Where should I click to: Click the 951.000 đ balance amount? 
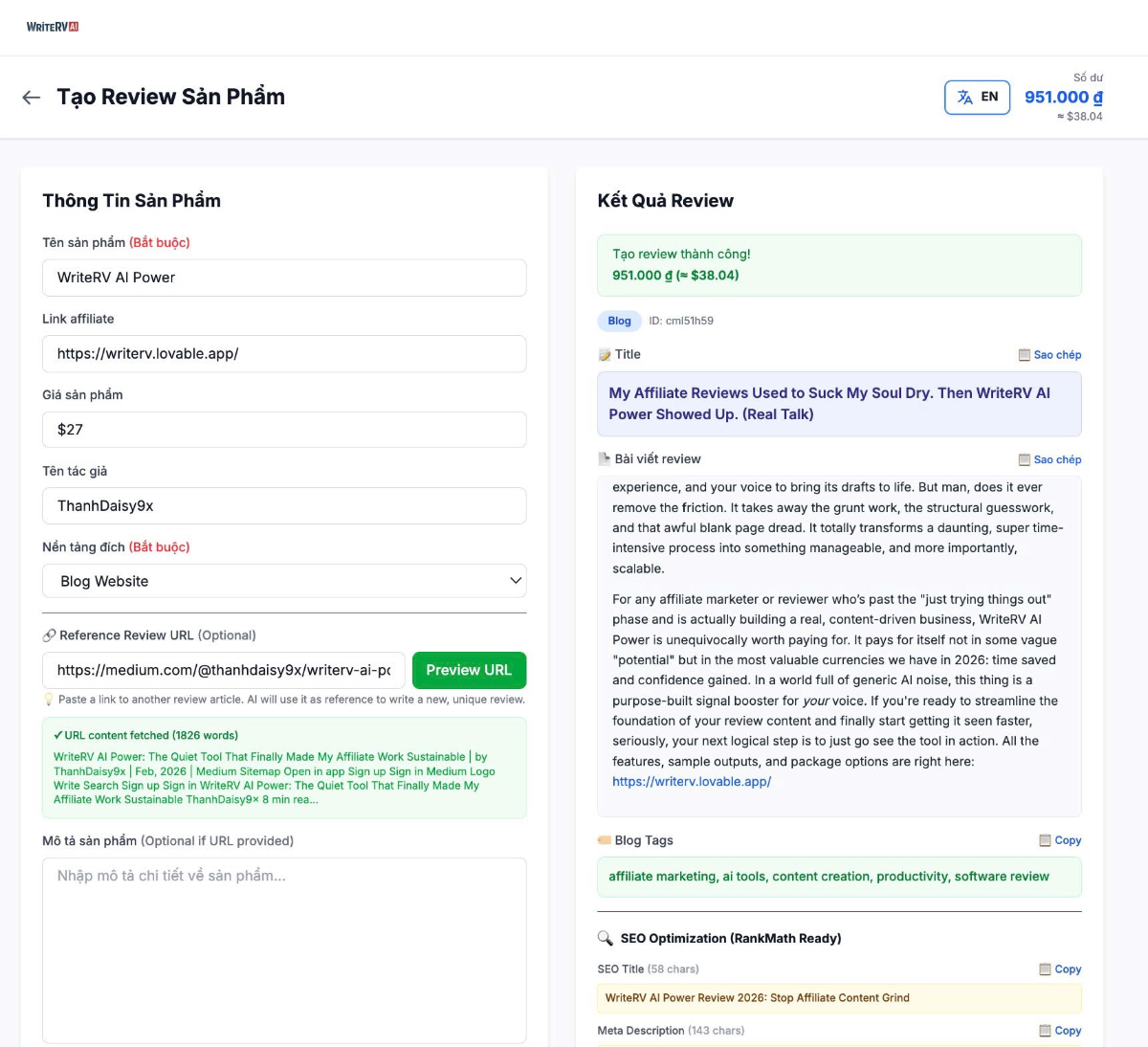(x=1063, y=97)
